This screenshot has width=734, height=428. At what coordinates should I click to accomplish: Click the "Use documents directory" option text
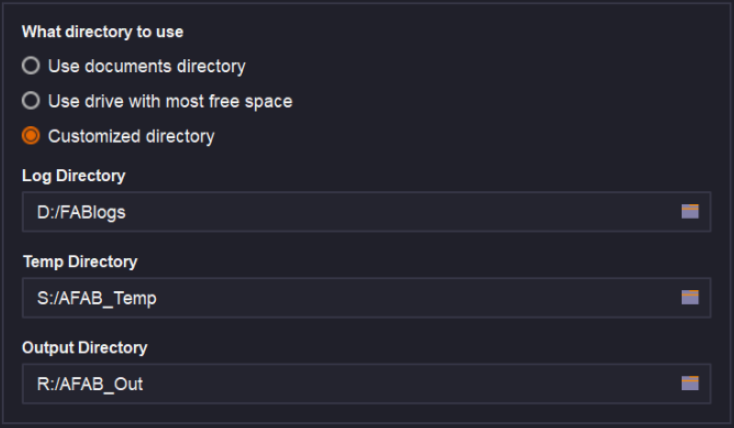click(146, 66)
